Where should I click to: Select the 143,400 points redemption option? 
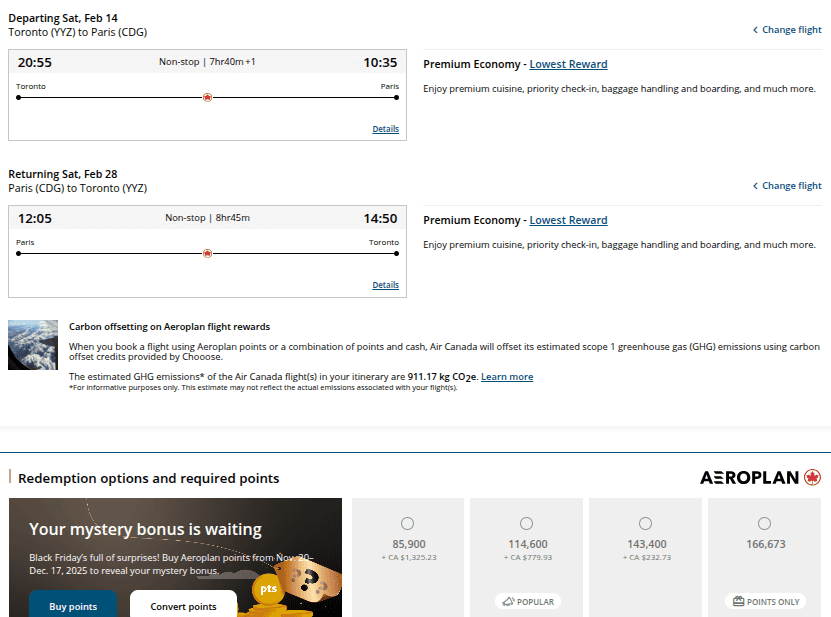pos(645,524)
